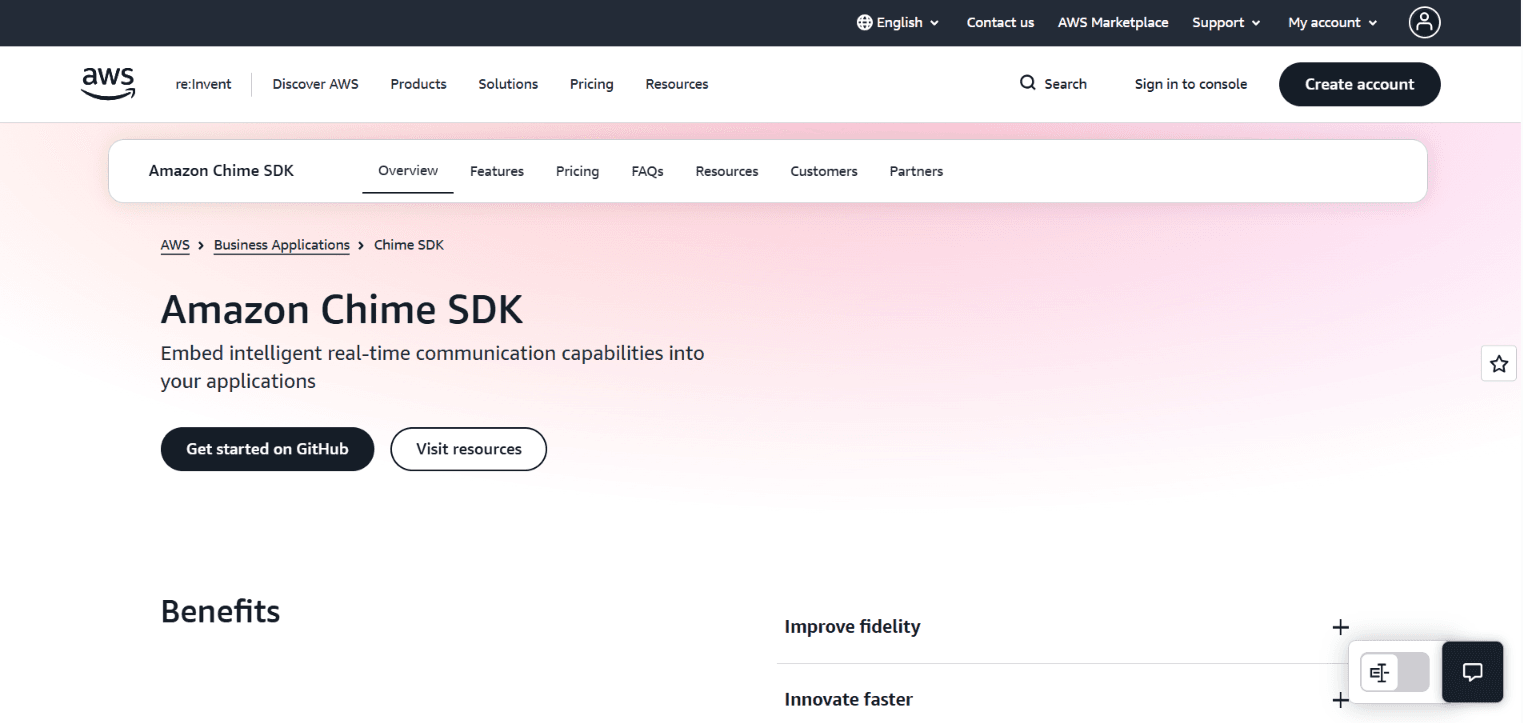1523x723 pixels.
Task: Click the AWS breadcrumb link
Action: click(175, 245)
